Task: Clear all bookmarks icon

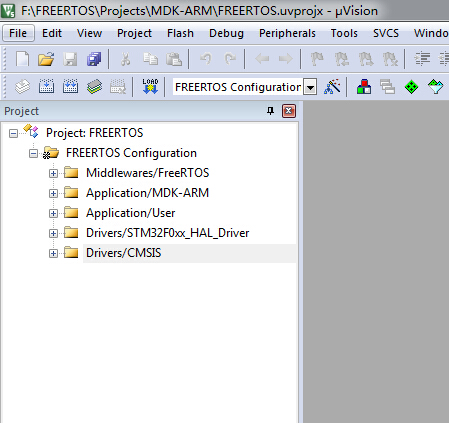Action: click(x=390, y=59)
